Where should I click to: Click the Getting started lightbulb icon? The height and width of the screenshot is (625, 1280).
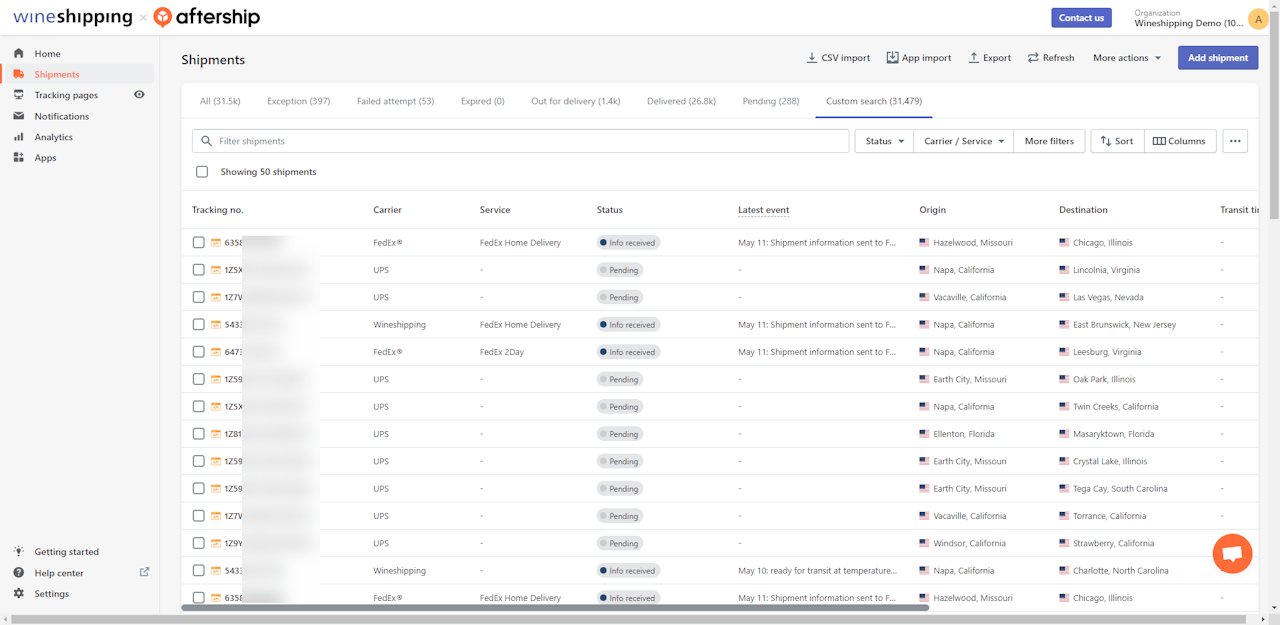pos(18,552)
